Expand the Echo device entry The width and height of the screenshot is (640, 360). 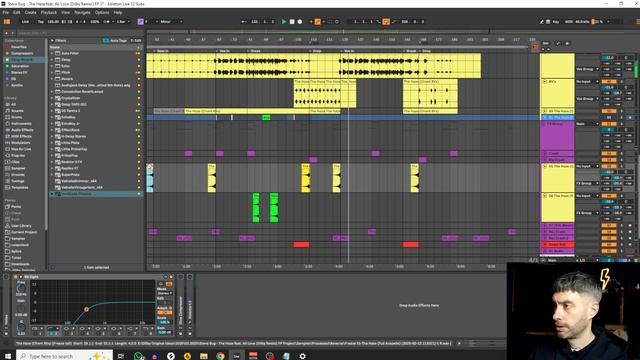tap(52, 66)
